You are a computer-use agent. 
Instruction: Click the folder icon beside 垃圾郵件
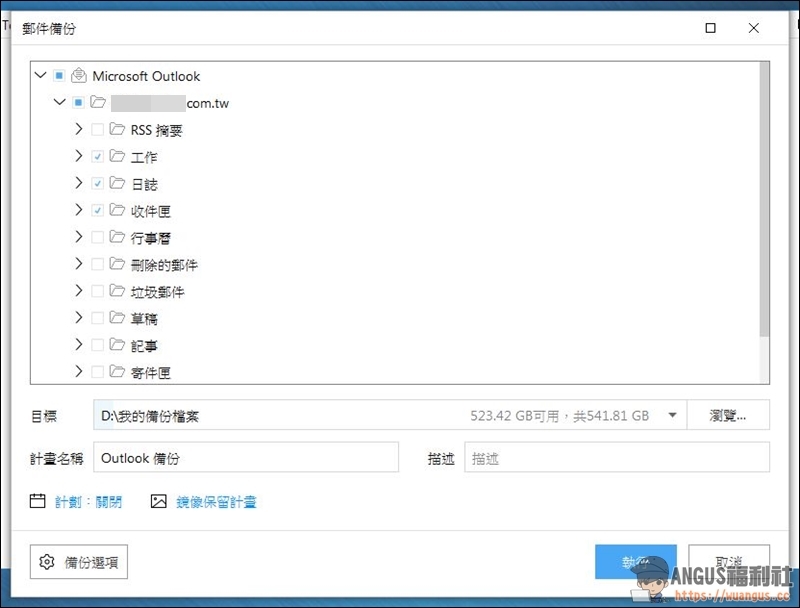[x=117, y=292]
